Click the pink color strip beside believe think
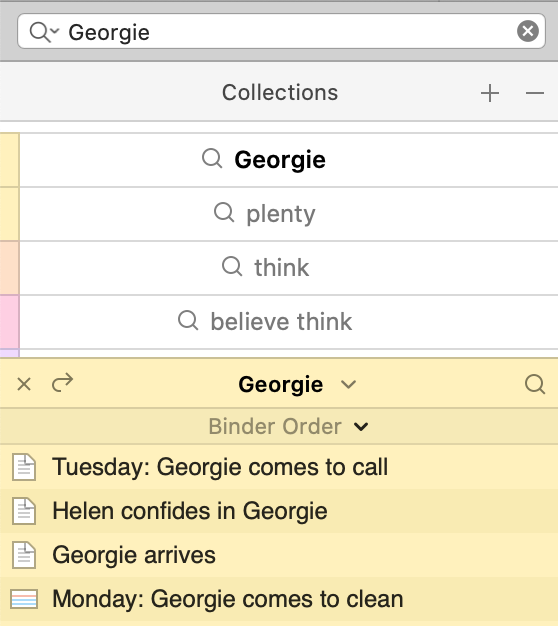The image size is (558, 626). point(10,321)
